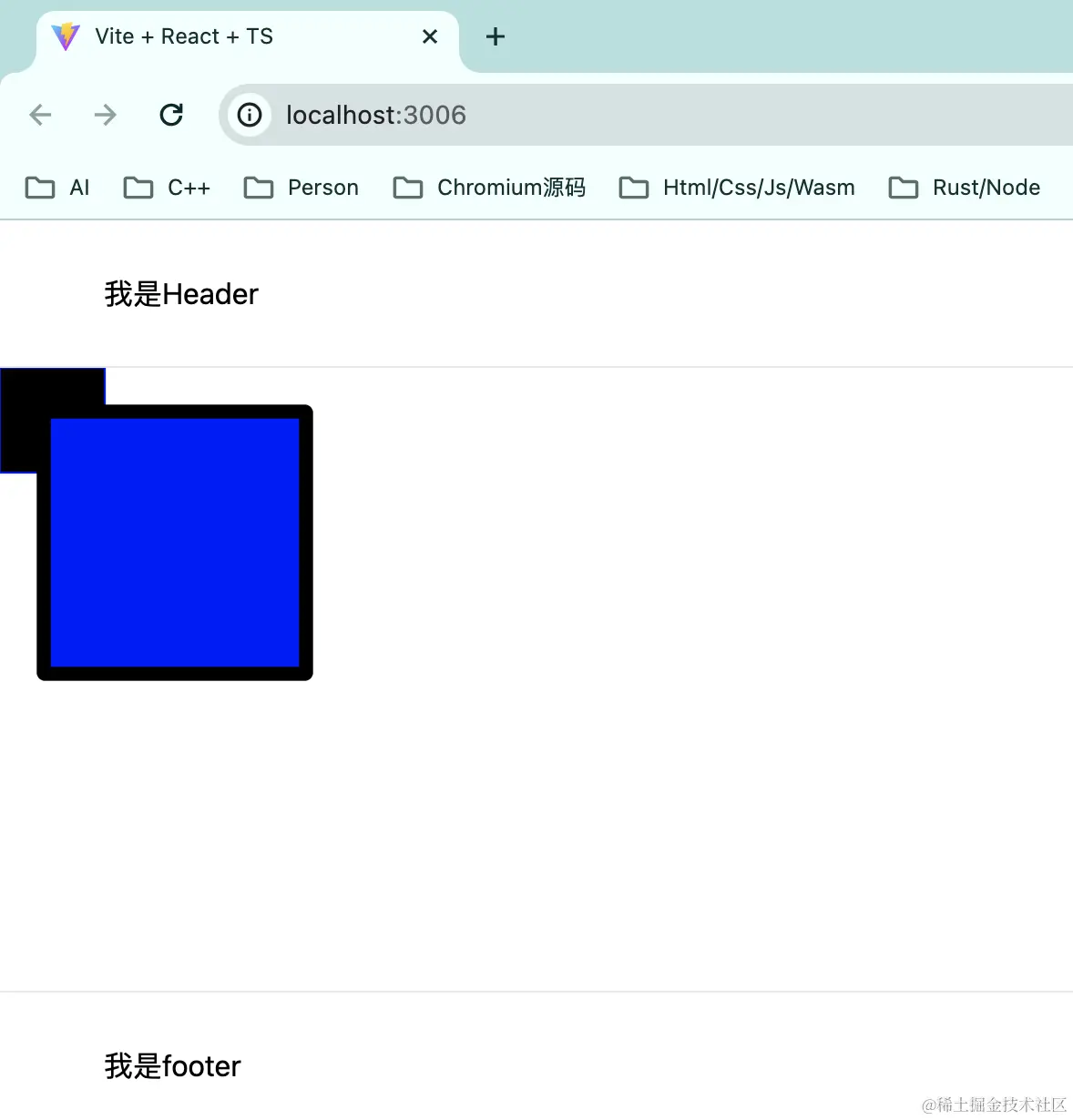Viewport: 1073px width, 1120px height.
Task: Click the browser back arrow
Action: coord(41,115)
